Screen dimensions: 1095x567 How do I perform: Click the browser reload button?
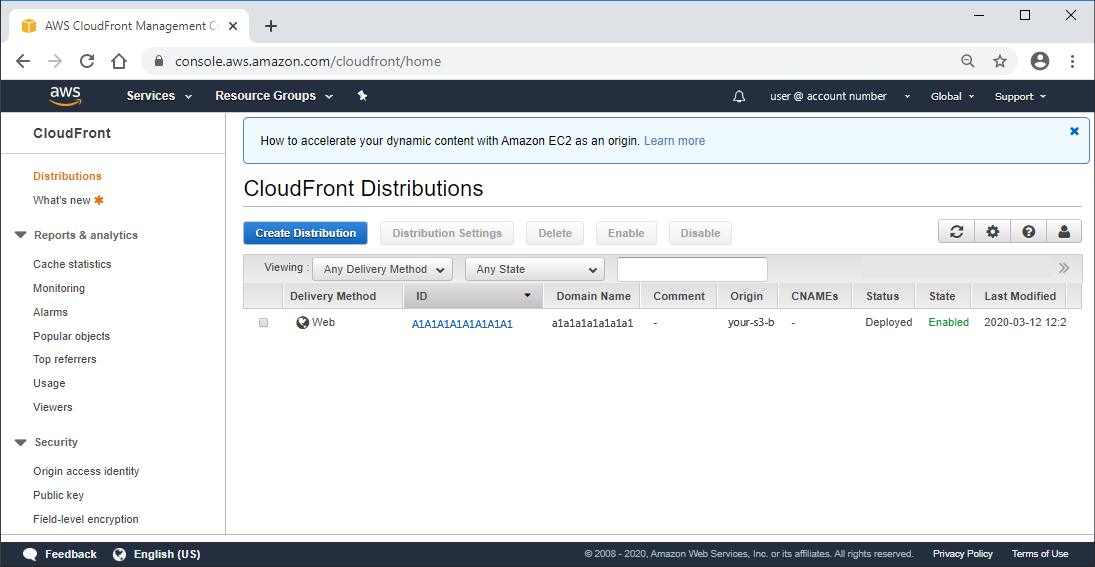[87, 61]
